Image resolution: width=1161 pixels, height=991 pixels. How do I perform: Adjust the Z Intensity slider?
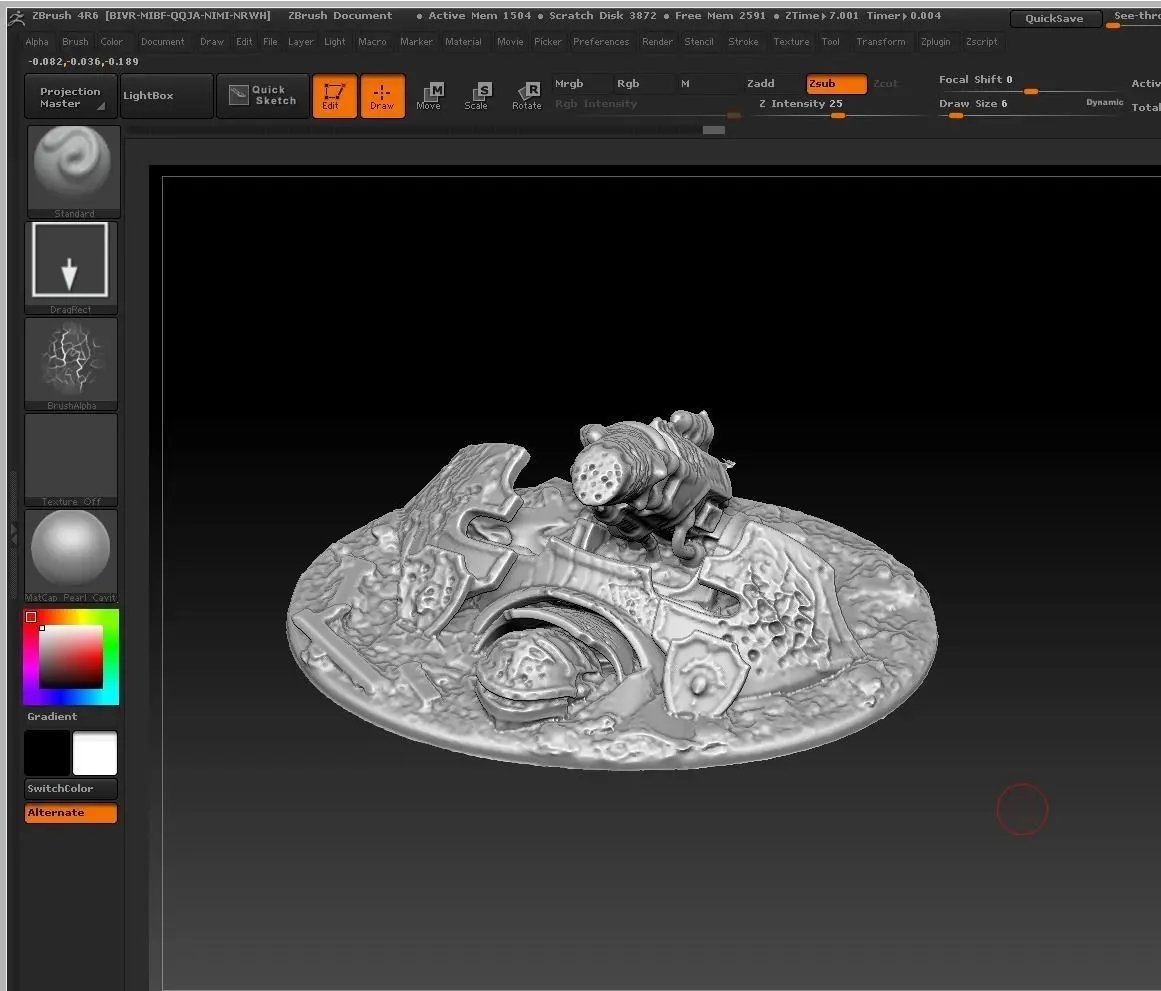coord(838,107)
